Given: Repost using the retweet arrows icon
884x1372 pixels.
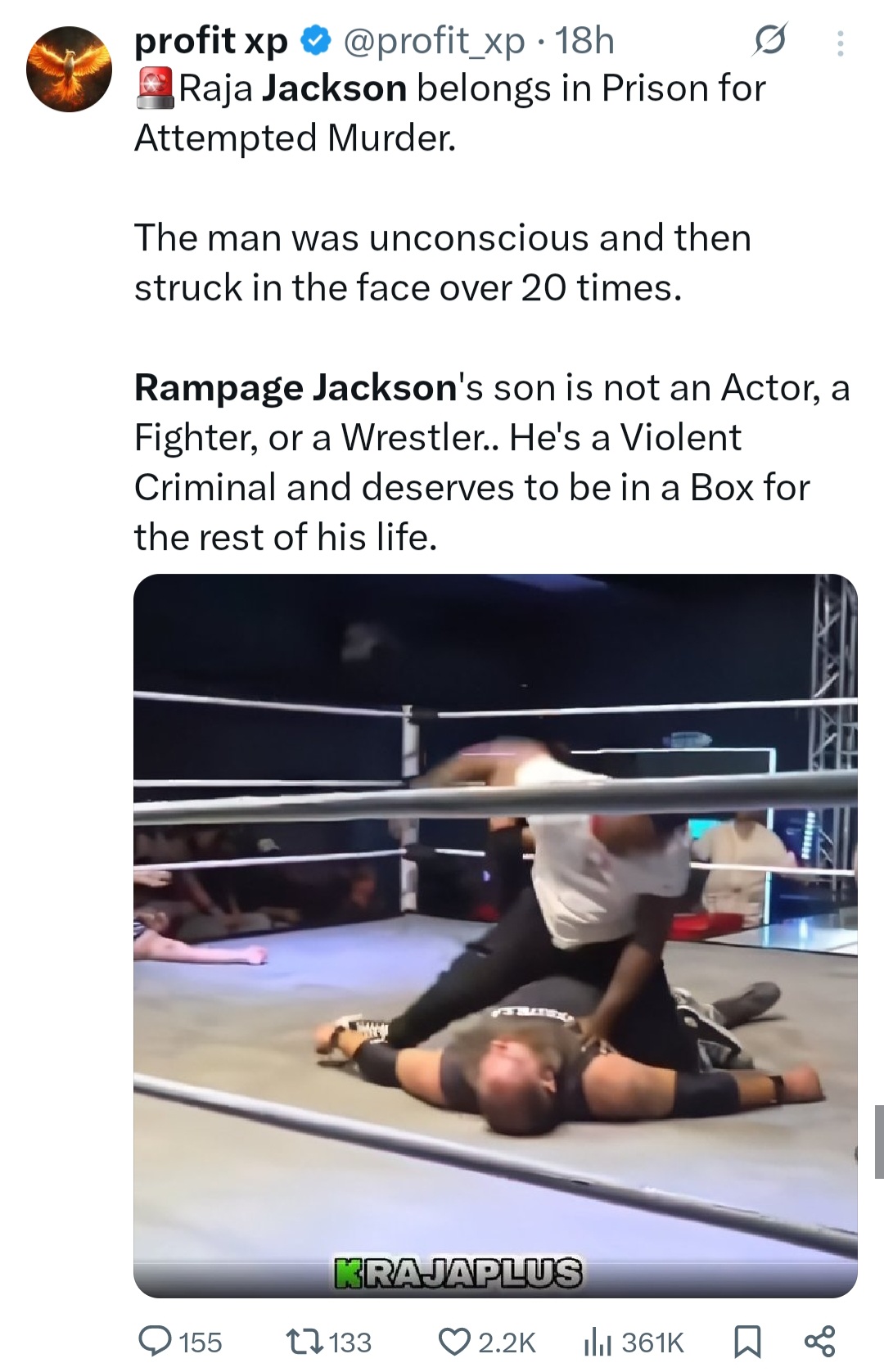Looking at the screenshot, I should tap(304, 1341).
